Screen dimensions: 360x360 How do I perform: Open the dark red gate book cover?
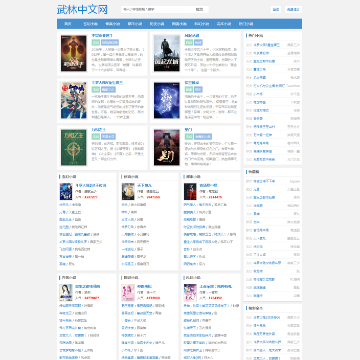click(x=167, y=147)
